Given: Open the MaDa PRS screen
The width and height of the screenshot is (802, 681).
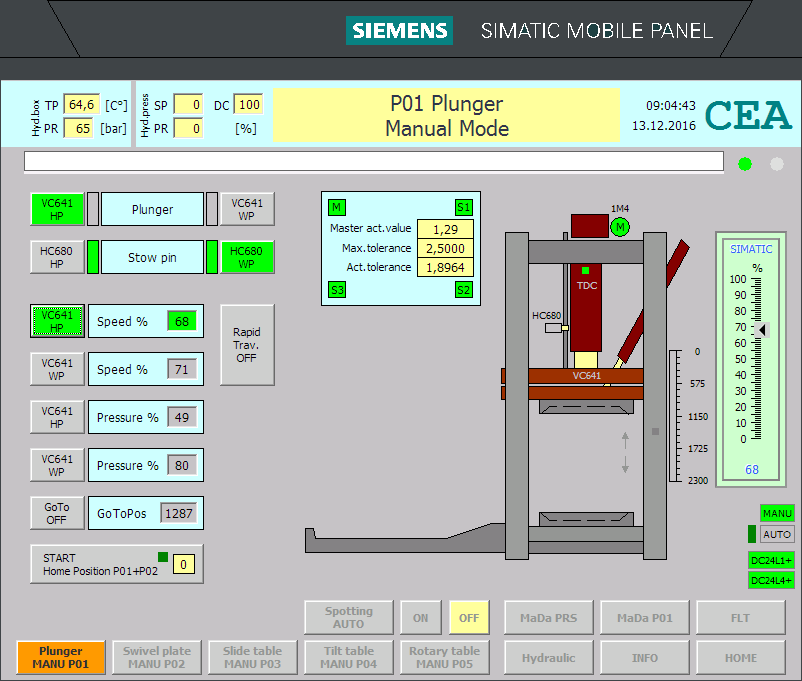Looking at the screenshot, I should click(549, 618).
